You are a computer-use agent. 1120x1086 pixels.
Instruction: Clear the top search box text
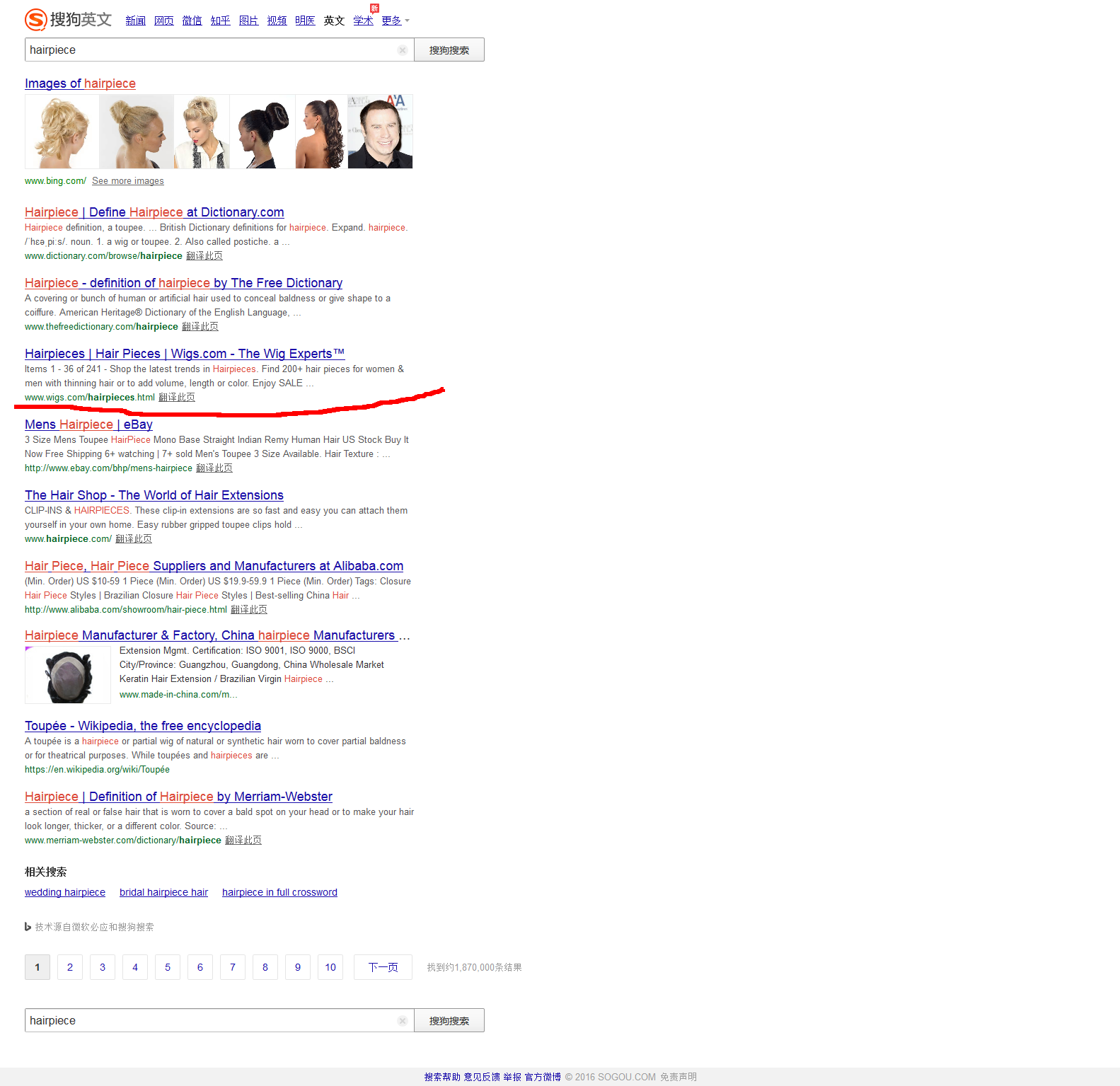coord(402,50)
